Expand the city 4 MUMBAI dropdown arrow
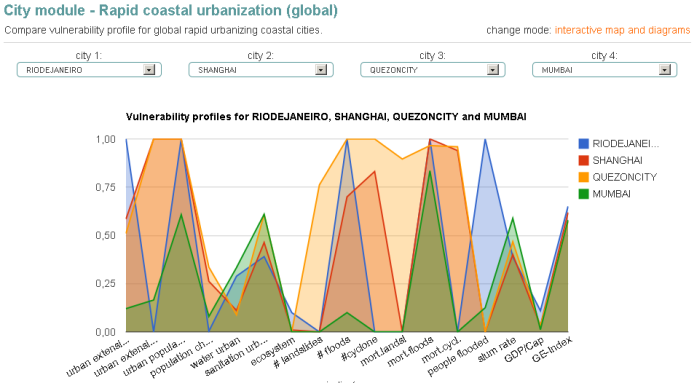This screenshot has height=383, width=700. coord(665,70)
